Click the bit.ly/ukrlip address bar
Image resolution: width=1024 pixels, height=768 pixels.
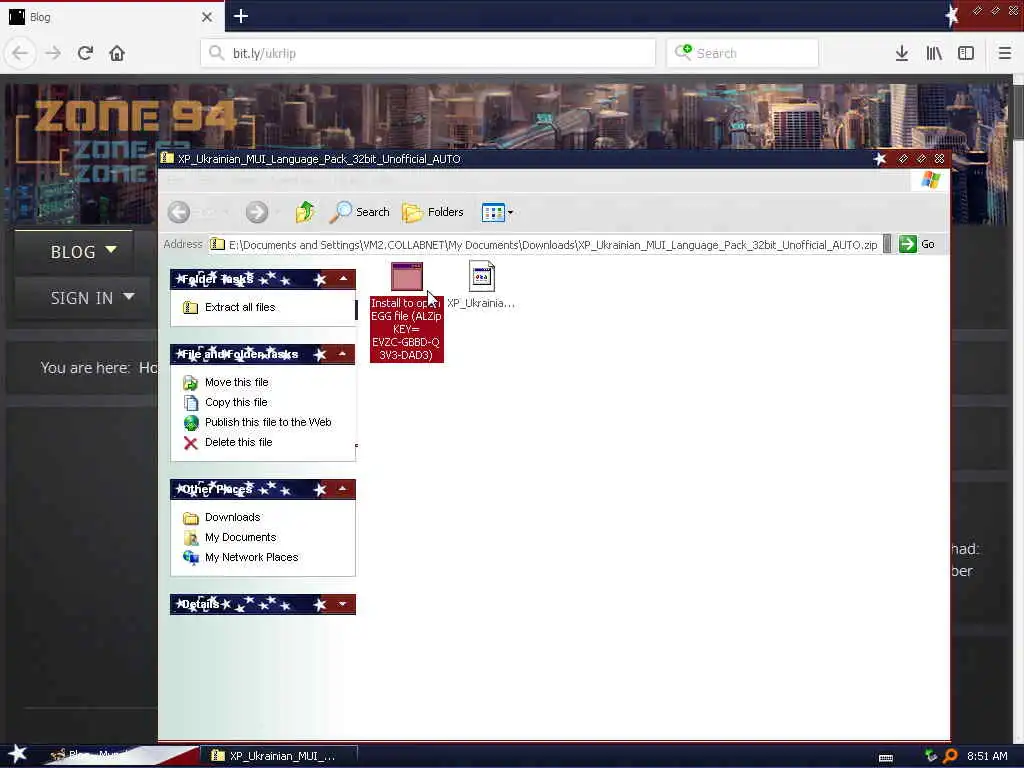(428, 53)
